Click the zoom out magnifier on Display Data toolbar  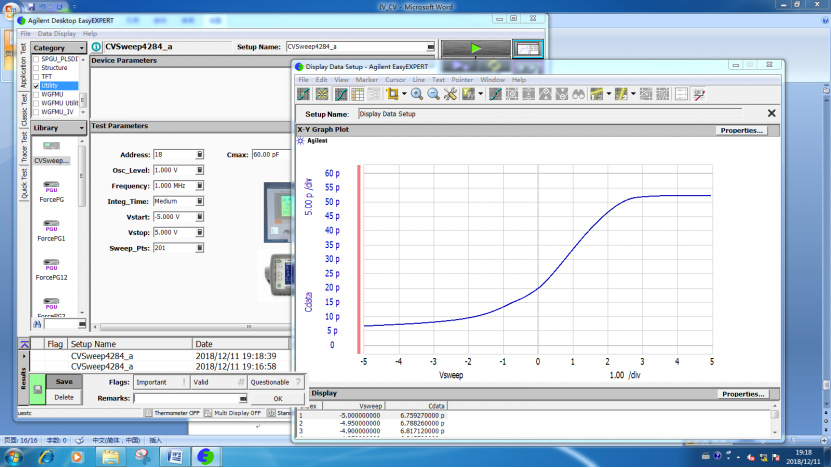(x=434, y=94)
